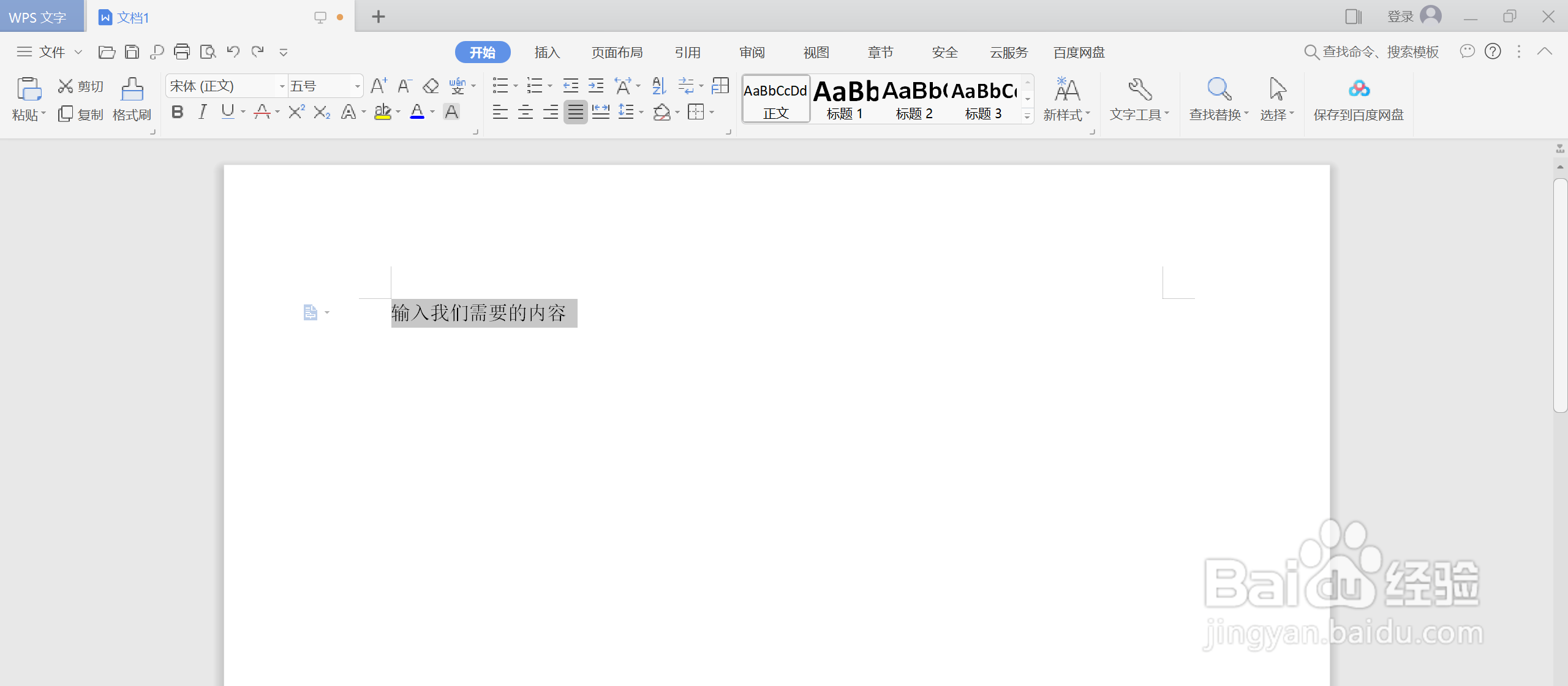Click the clear formatting eraser icon
This screenshot has width=1568, height=686.
click(431, 86)
